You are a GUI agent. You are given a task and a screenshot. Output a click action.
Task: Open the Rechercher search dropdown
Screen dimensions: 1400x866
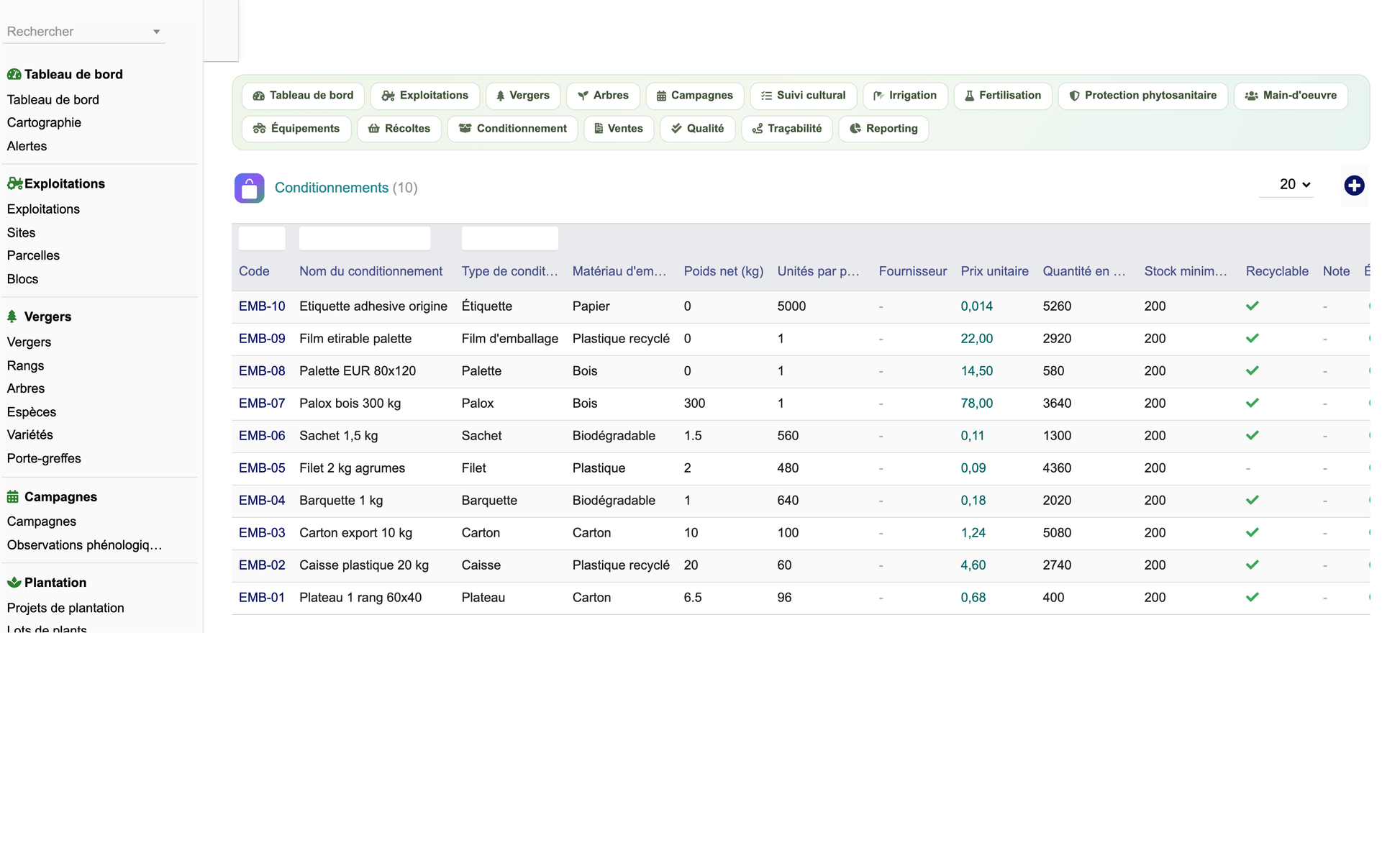coord(83,32)
